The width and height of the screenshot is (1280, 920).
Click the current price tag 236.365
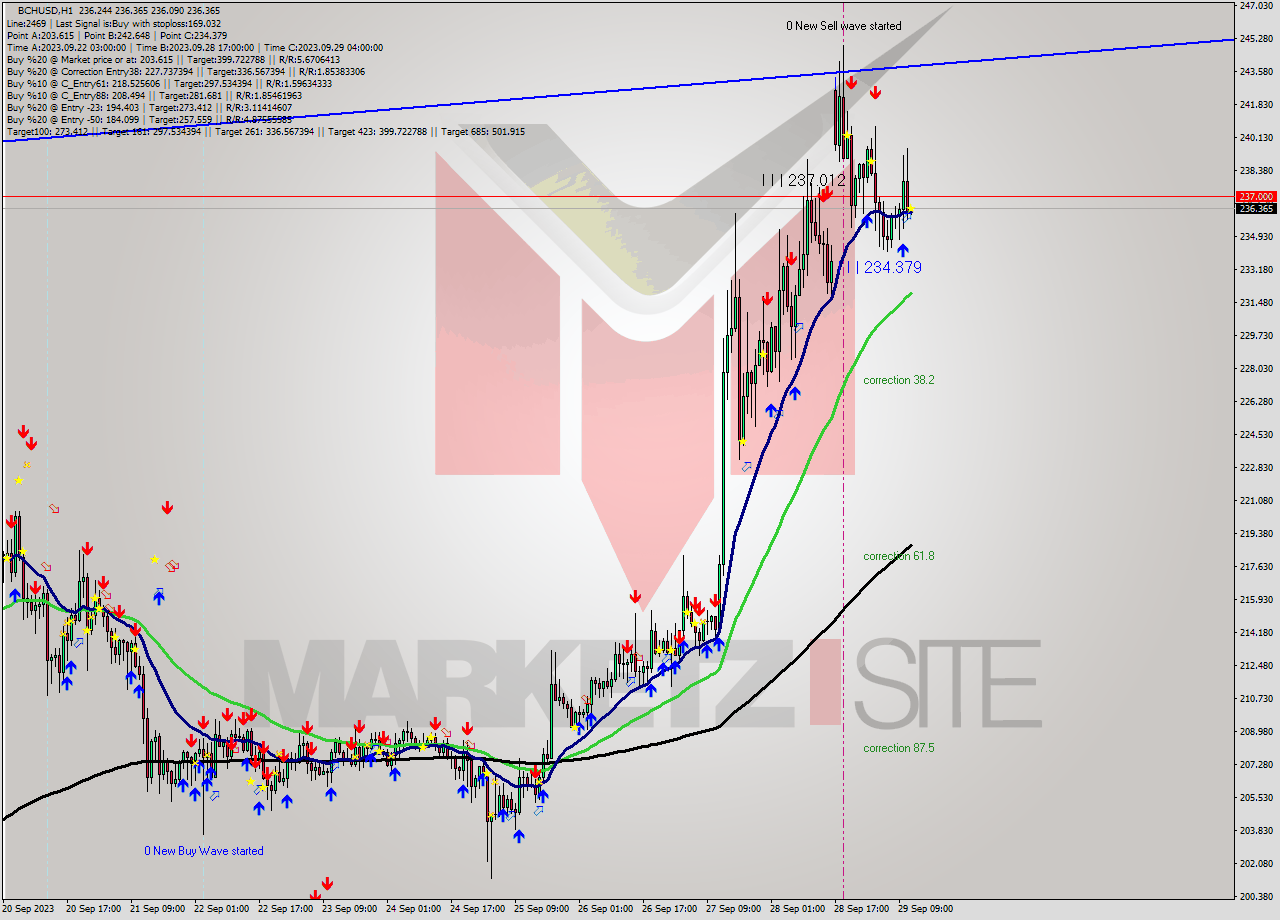tap(1255, 208)
